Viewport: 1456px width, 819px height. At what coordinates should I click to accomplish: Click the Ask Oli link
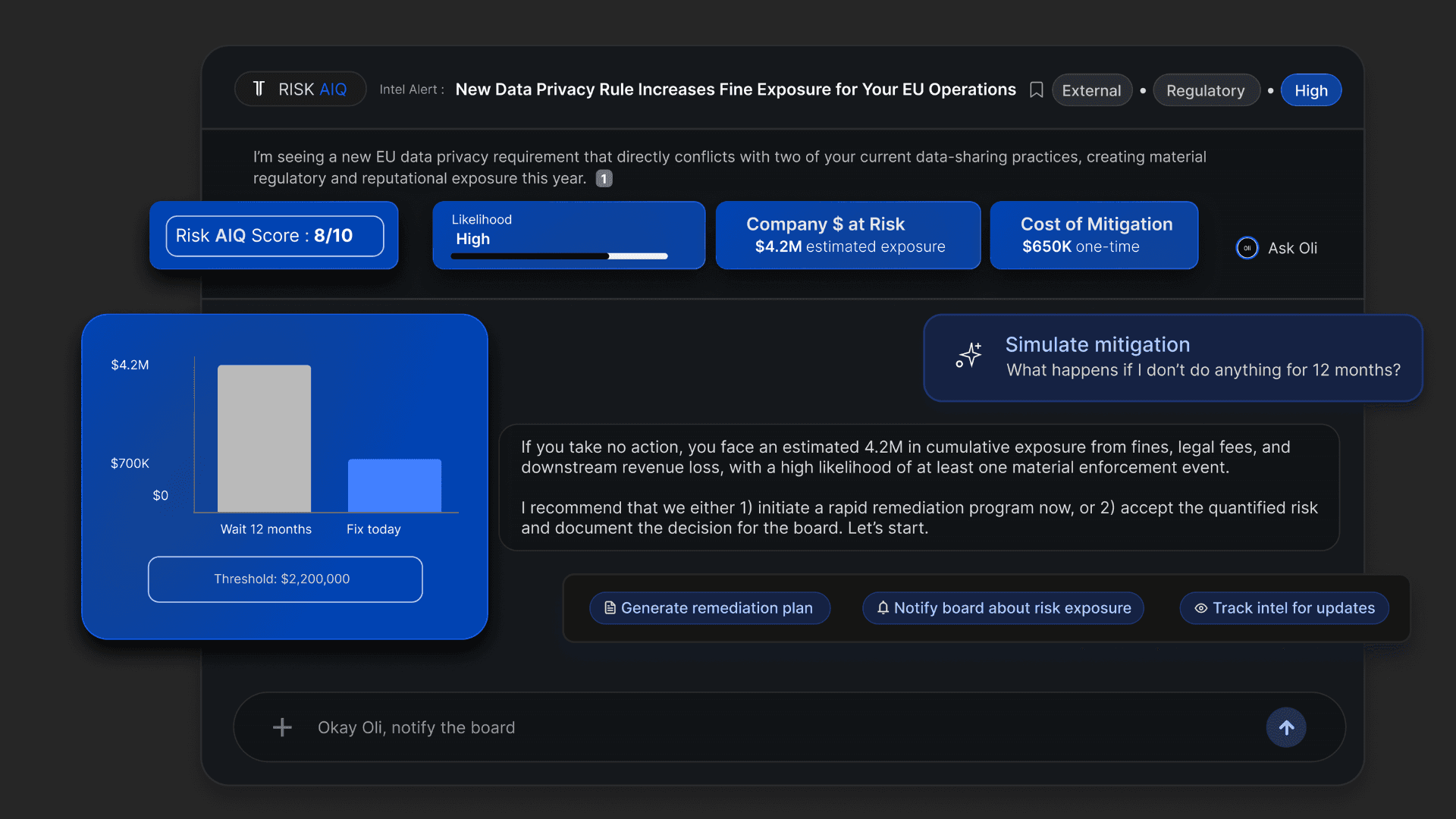click(1292, 248)
